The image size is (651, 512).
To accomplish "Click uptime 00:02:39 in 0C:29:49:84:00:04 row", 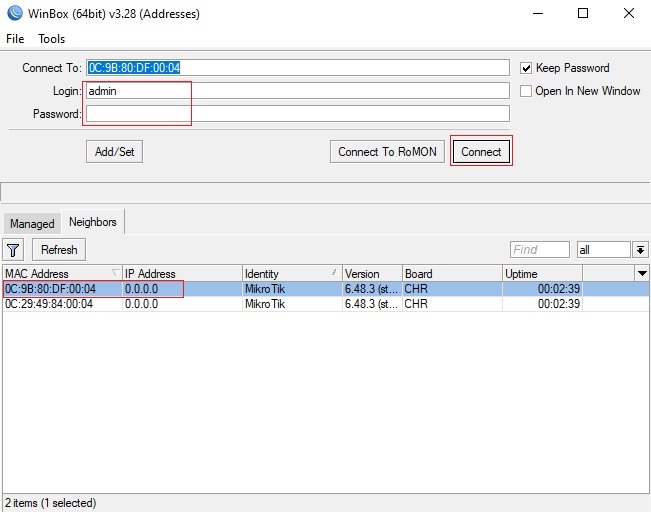I will (x=559, y=304).
